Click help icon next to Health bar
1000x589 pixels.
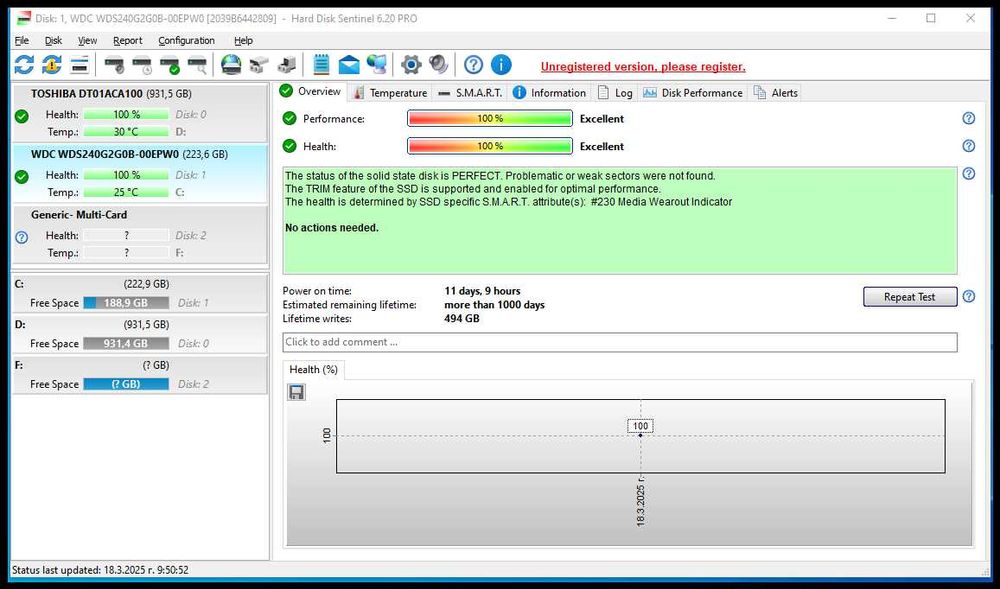click(969, 146)
